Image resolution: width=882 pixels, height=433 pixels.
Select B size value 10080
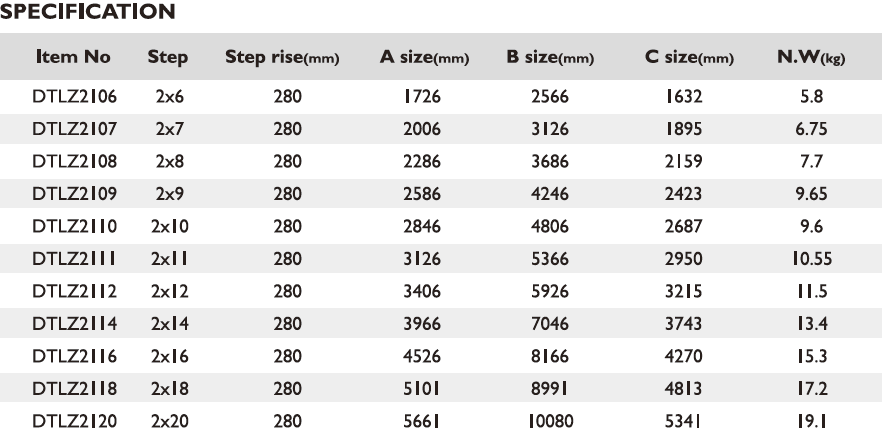pyautogui.click(x=550, y=421)
